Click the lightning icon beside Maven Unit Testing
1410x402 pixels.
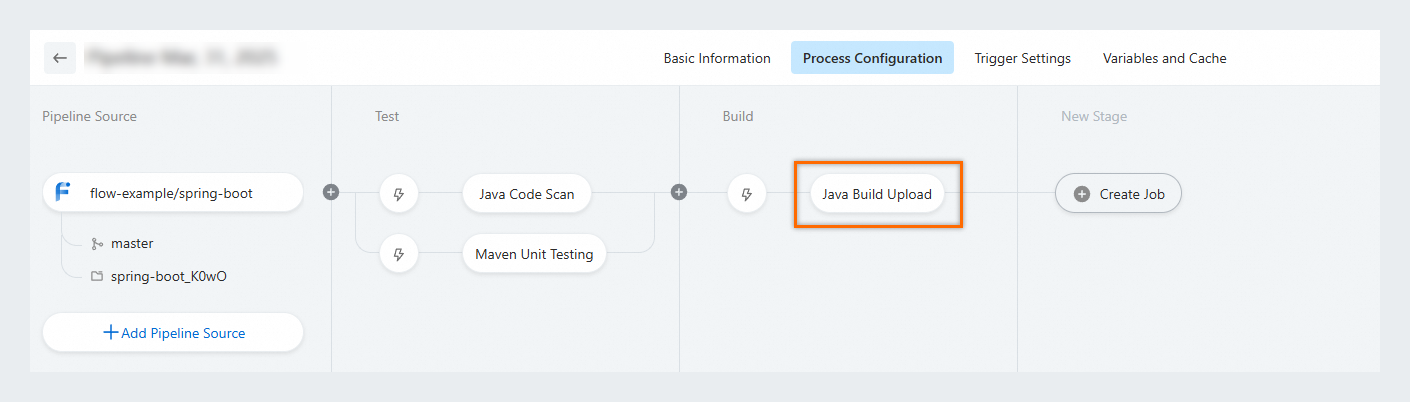(398, 254)
